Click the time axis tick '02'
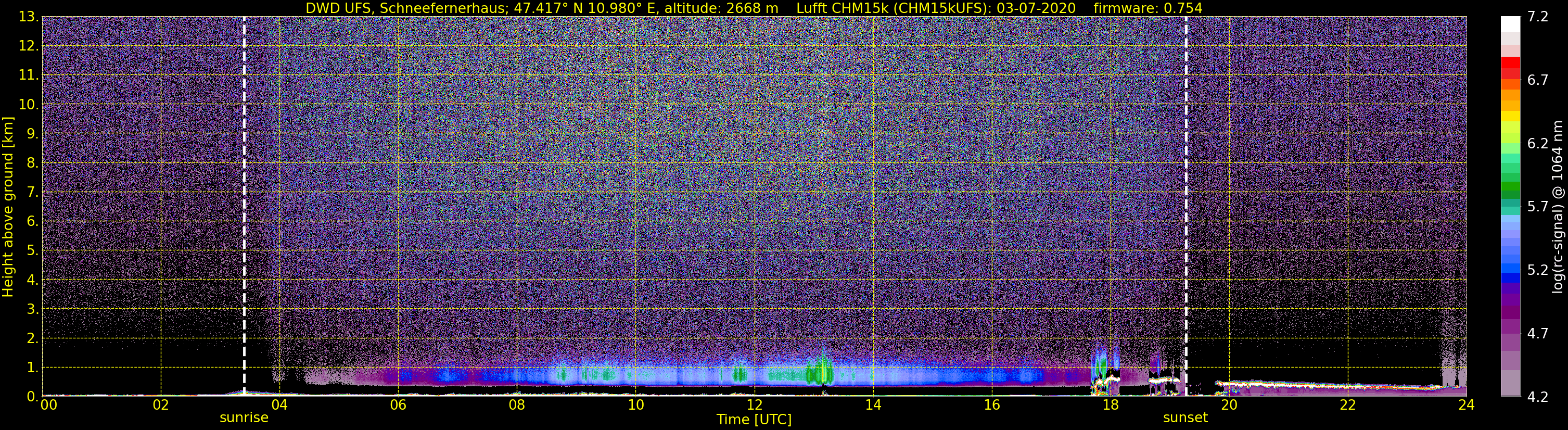The image size is (1568, 430). pyautogui.click(x=161, y=404)
